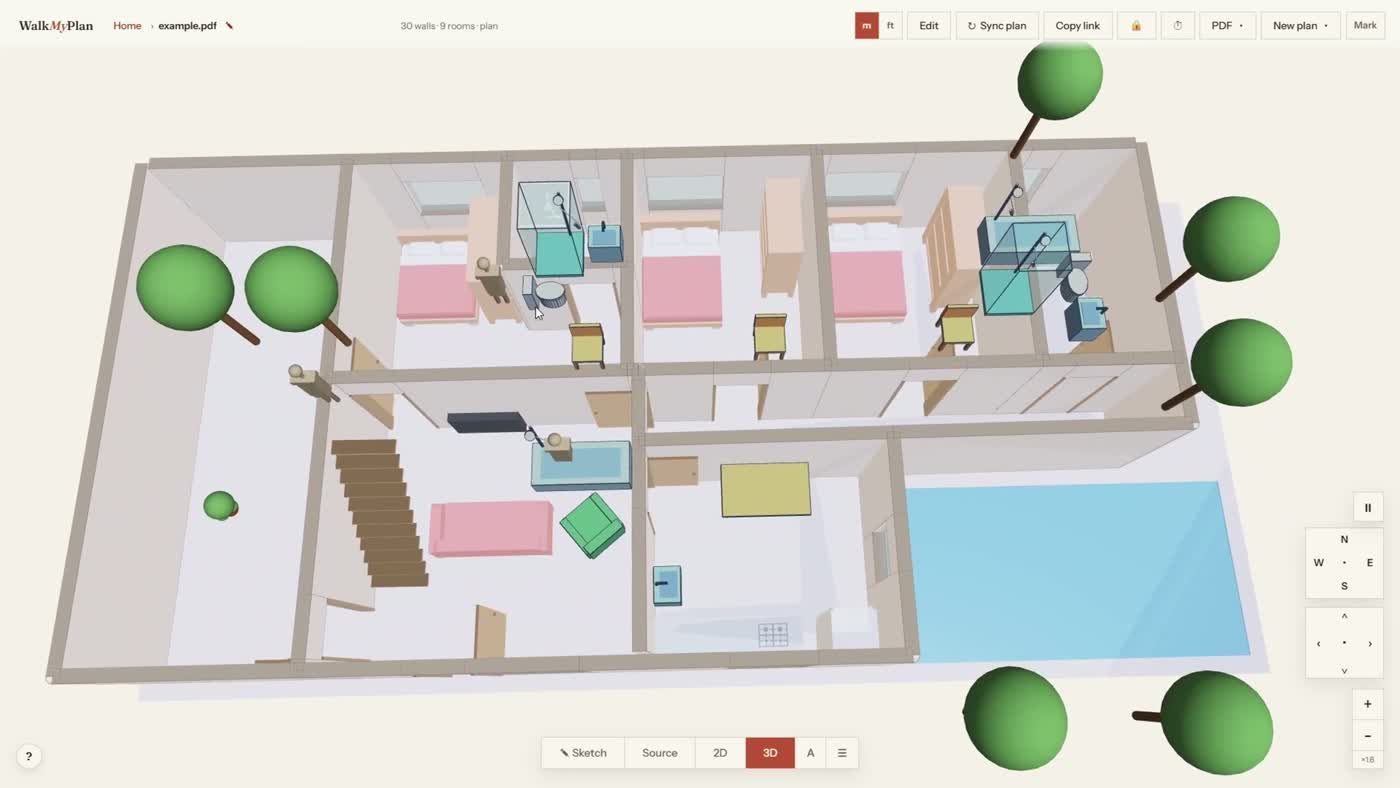Click the Edit button
This screenshot has height=788, width=1400.
pos(929,26)
